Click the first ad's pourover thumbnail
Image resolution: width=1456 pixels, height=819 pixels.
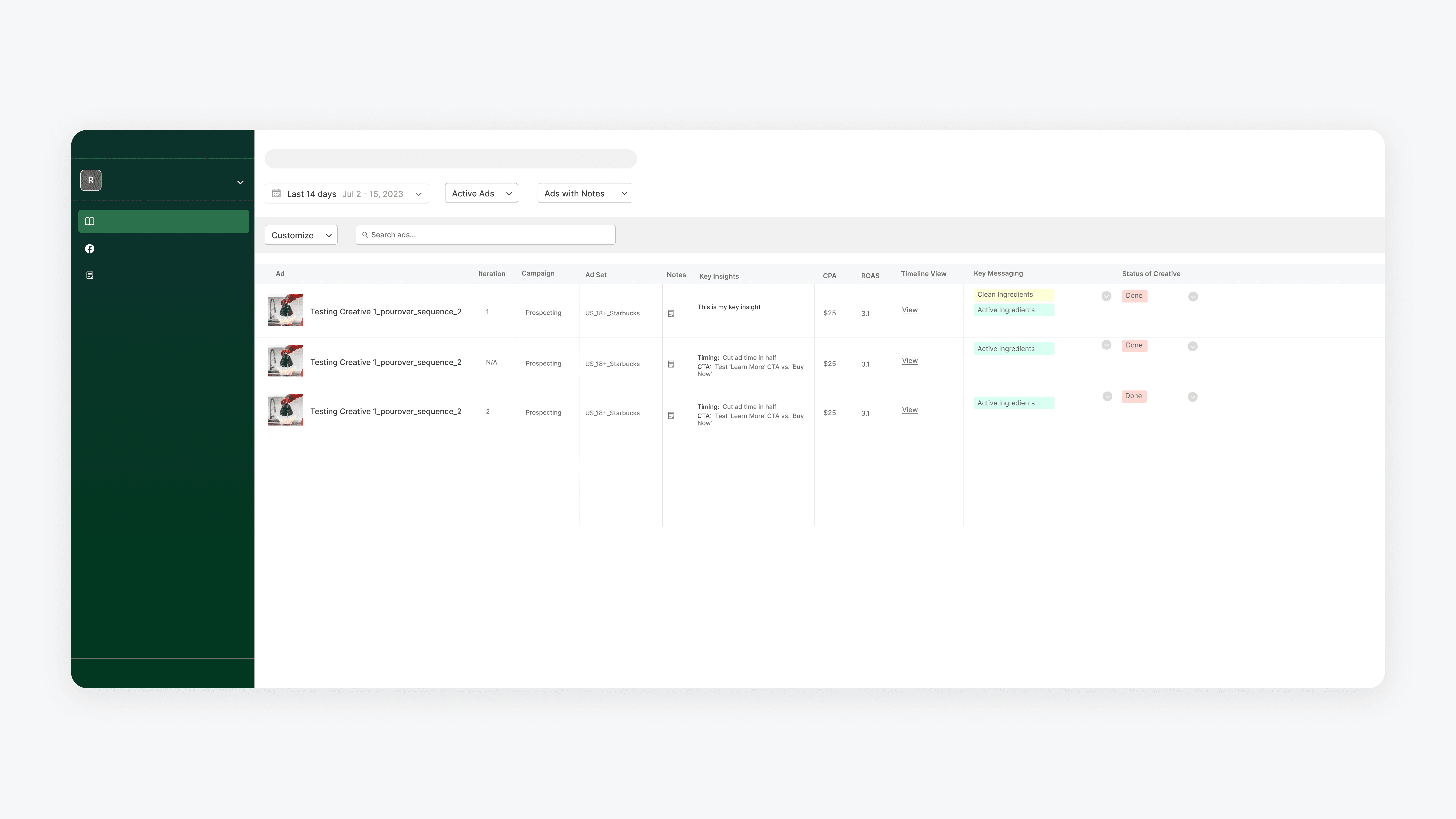(285, 310)
